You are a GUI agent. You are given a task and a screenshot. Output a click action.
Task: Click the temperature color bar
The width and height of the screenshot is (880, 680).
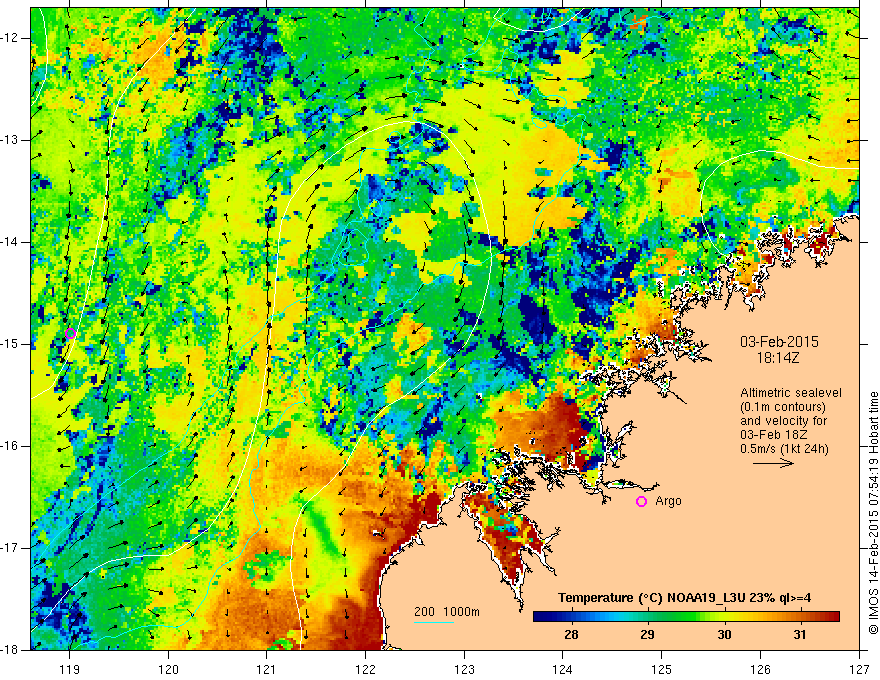coord(686,617)
